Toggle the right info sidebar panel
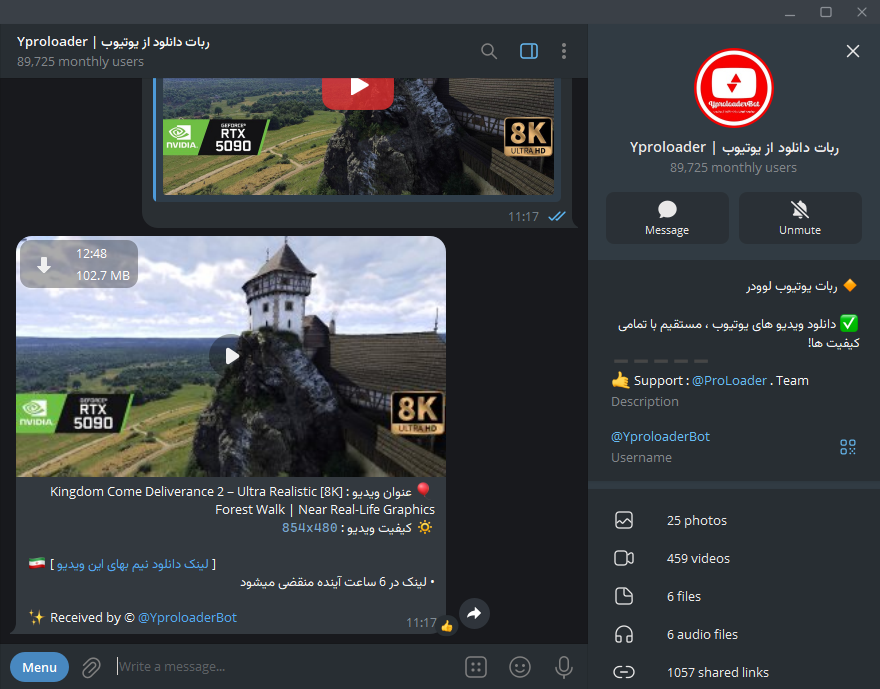Image resolution: width=880 pixels, height=689 pixels. click(529, 51)
